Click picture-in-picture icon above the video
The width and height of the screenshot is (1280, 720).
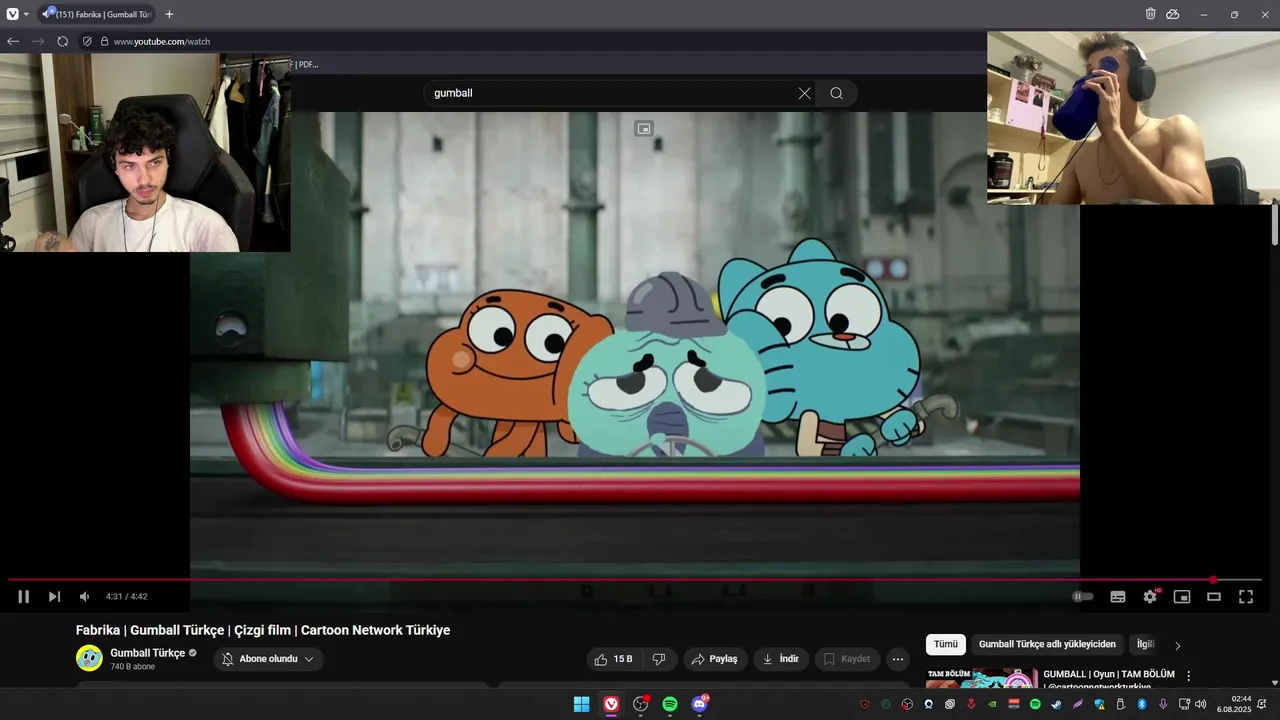tap(644, 129)
